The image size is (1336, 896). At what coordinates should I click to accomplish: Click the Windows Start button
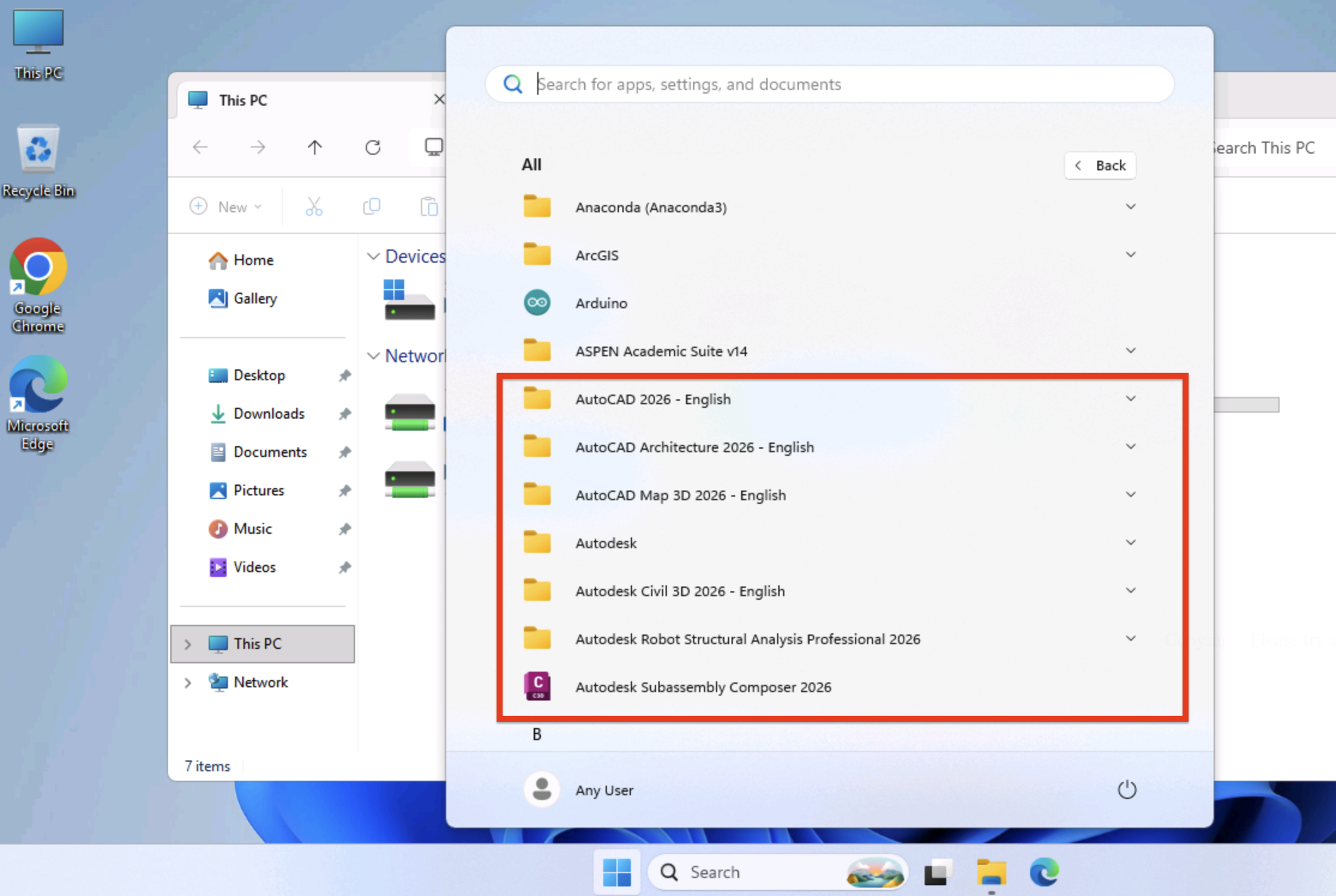coord(616,871)
